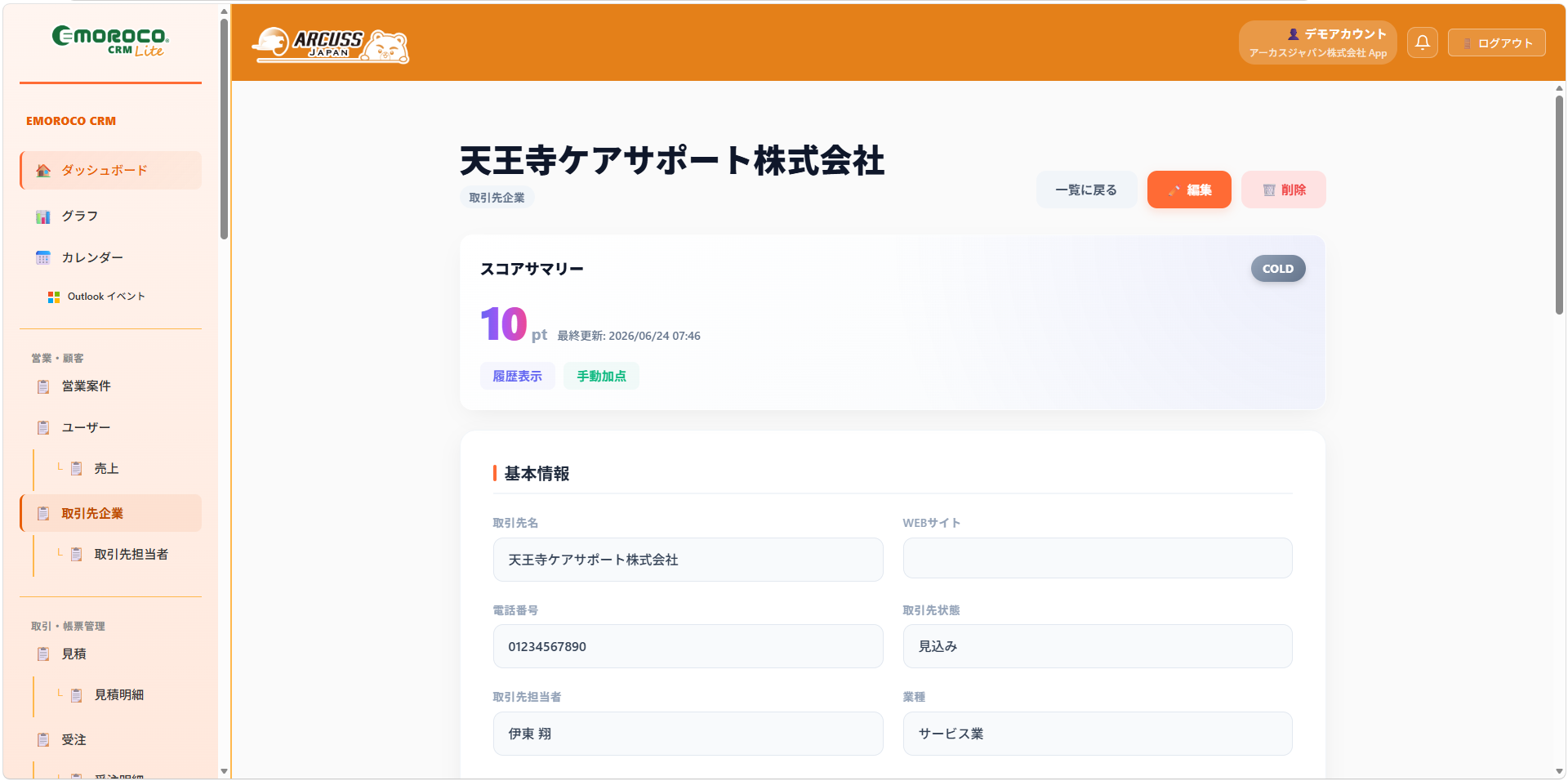Click the Emoroco CRM Lite logo
1568x781 pixels.
coord(110,41)
